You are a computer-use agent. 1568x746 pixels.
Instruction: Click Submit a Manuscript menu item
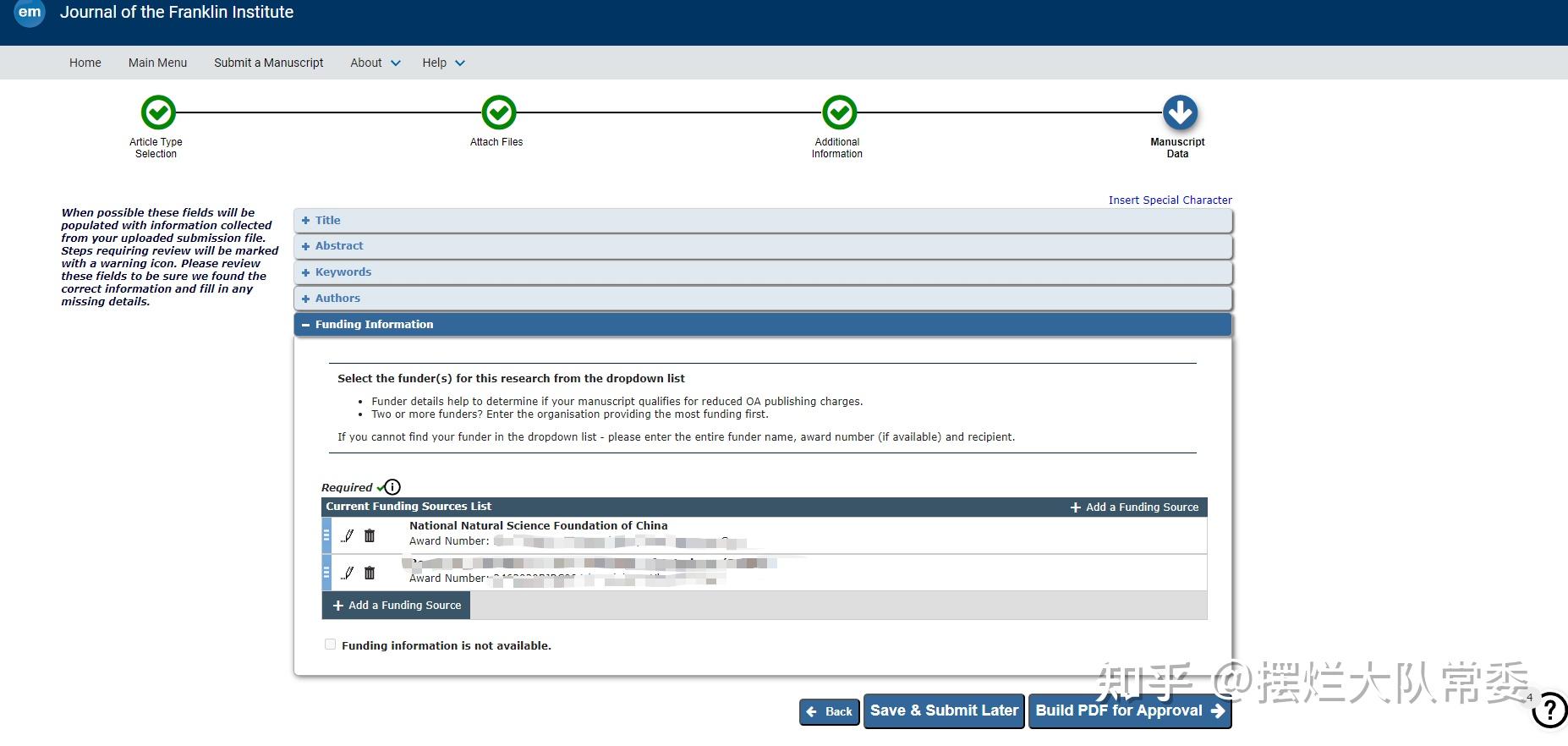point(269,63)
